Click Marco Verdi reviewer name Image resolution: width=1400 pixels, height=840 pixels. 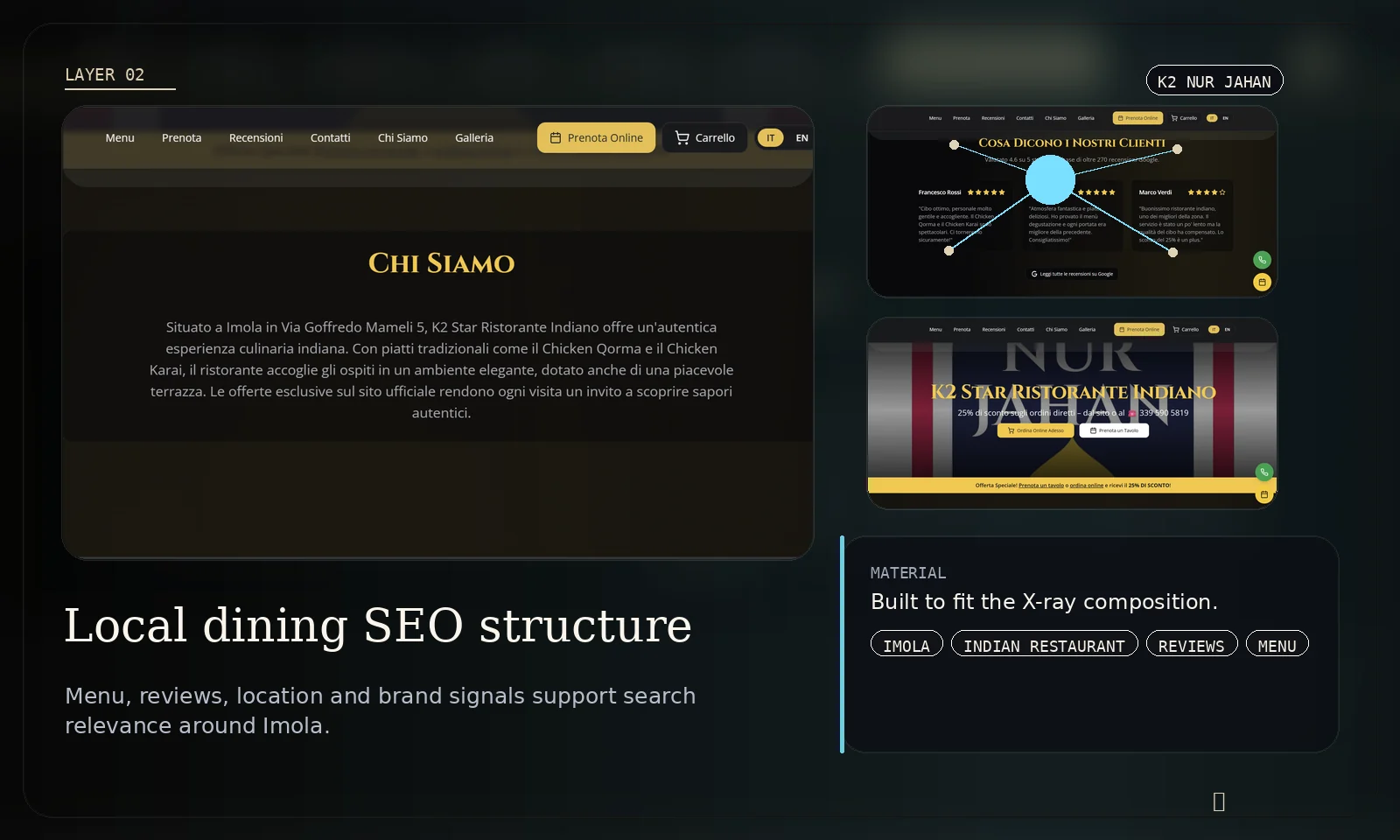(1155, 192)
